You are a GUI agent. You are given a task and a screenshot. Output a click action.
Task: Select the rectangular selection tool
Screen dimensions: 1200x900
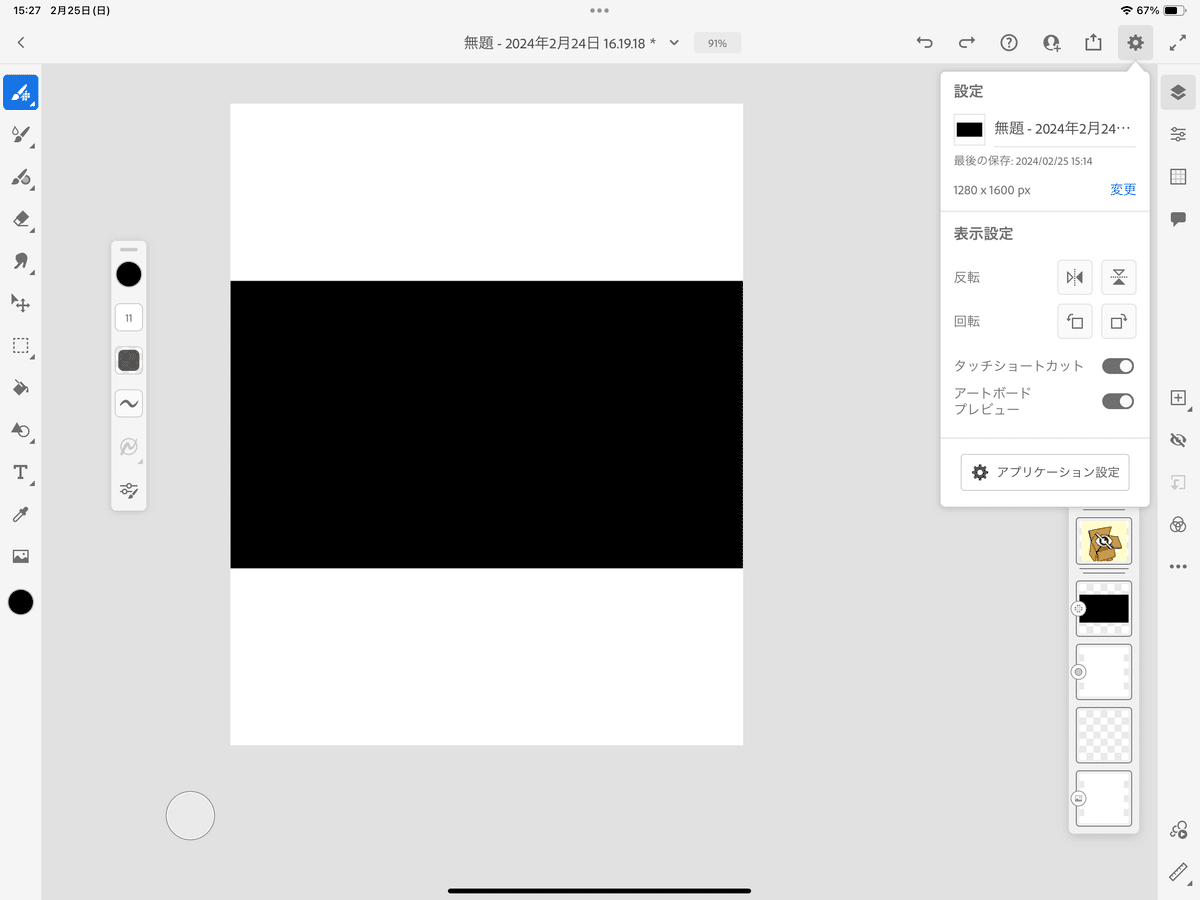click(20, 346)
